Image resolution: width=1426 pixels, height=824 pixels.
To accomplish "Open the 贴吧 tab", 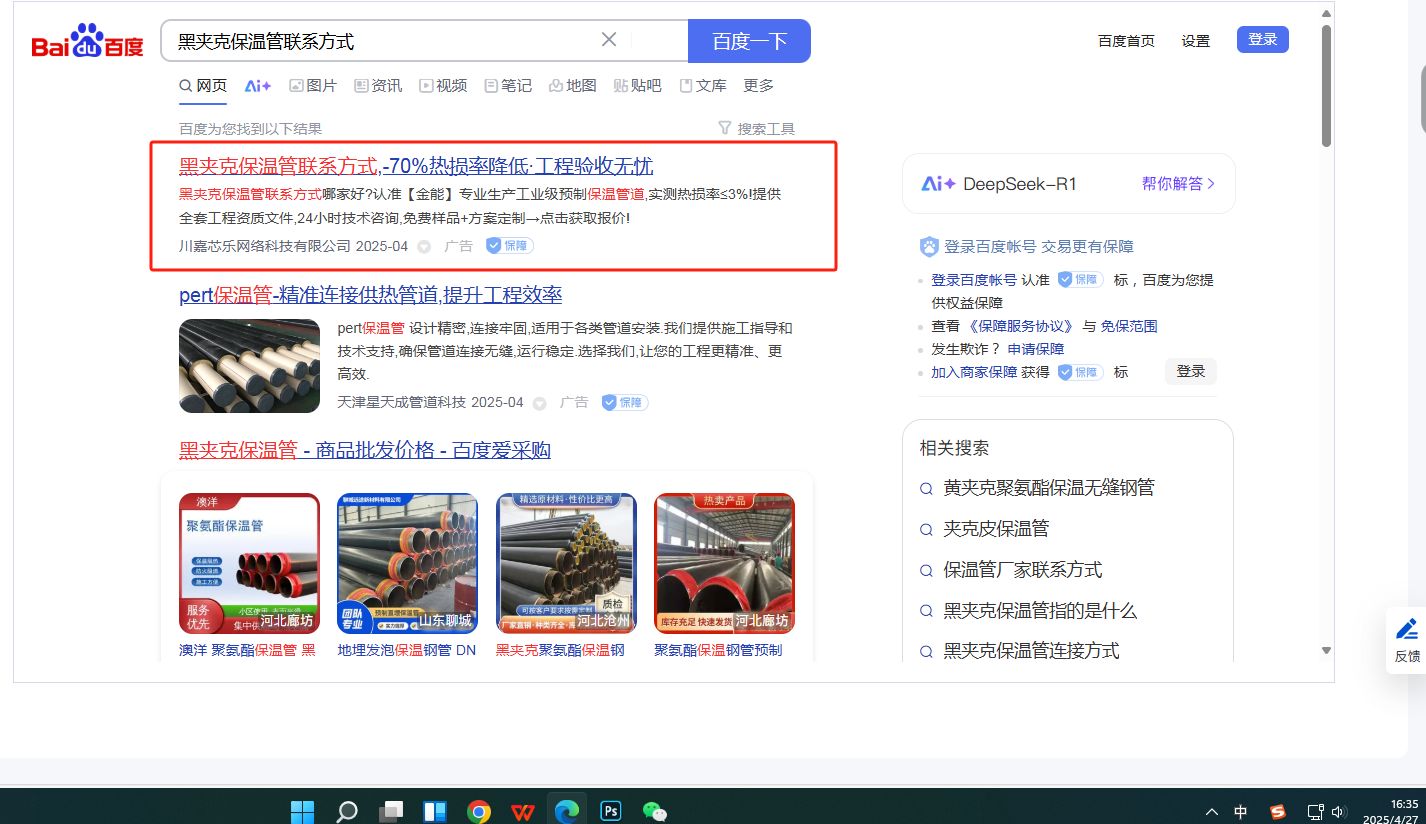I will coord(638,86).
